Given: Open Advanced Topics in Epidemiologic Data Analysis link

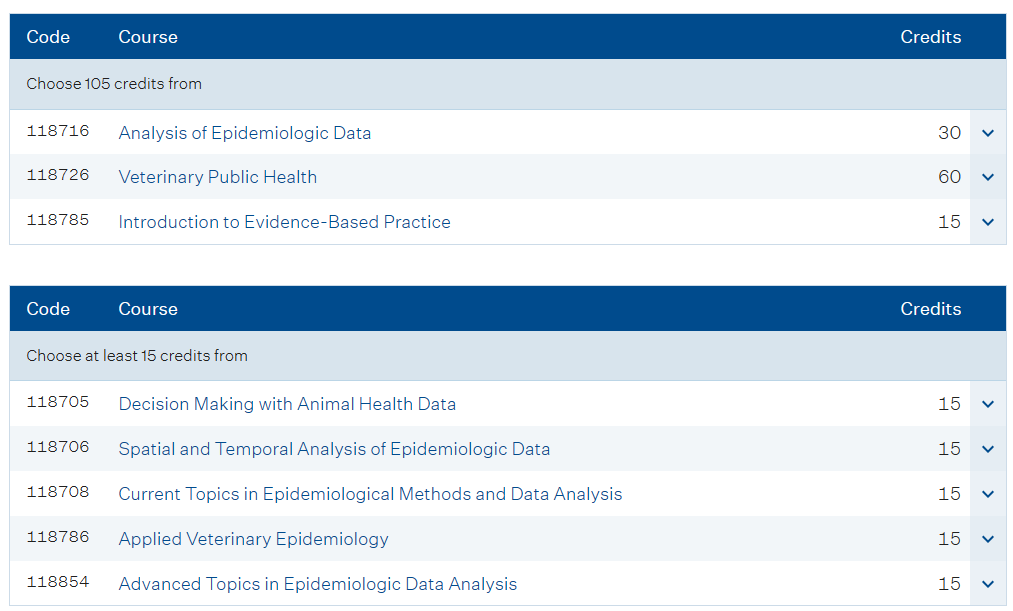Looking at the screenshot, I should pos(318,584).
